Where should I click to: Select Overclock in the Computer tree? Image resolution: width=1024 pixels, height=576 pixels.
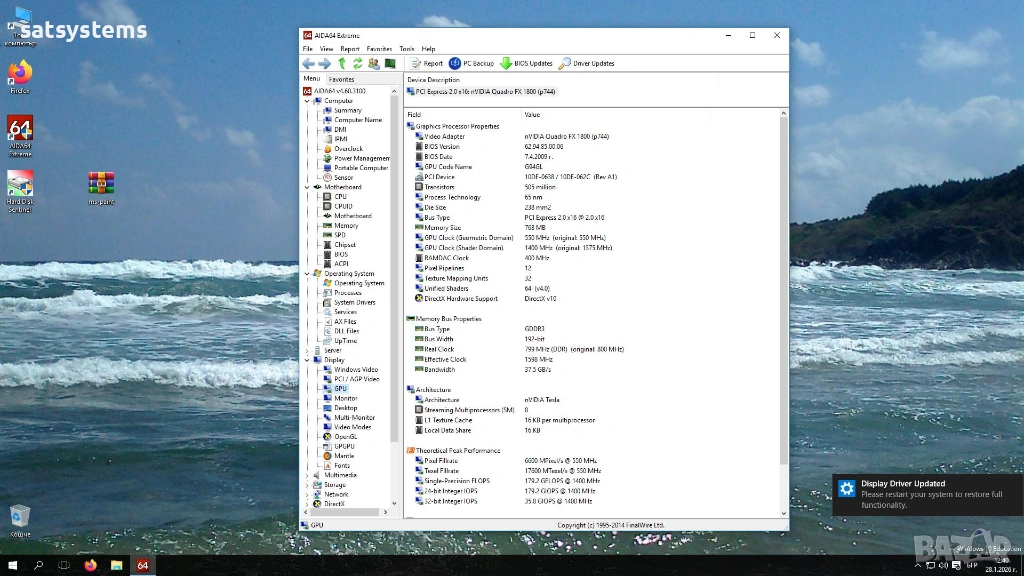[348, 148]
